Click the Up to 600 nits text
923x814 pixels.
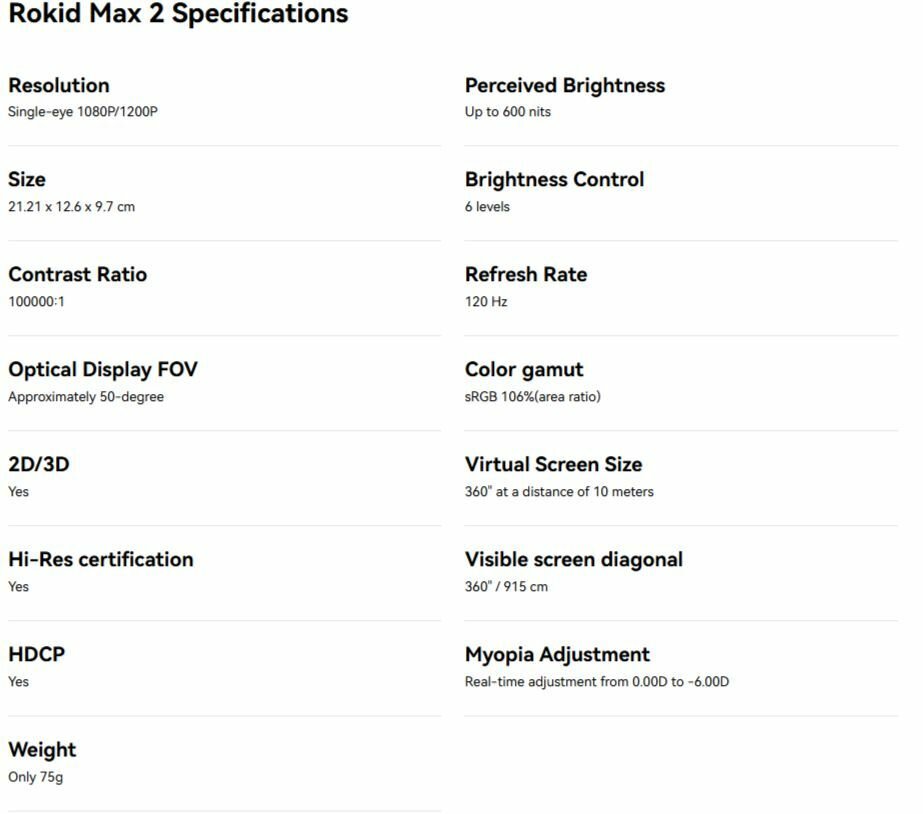(508, 112)
